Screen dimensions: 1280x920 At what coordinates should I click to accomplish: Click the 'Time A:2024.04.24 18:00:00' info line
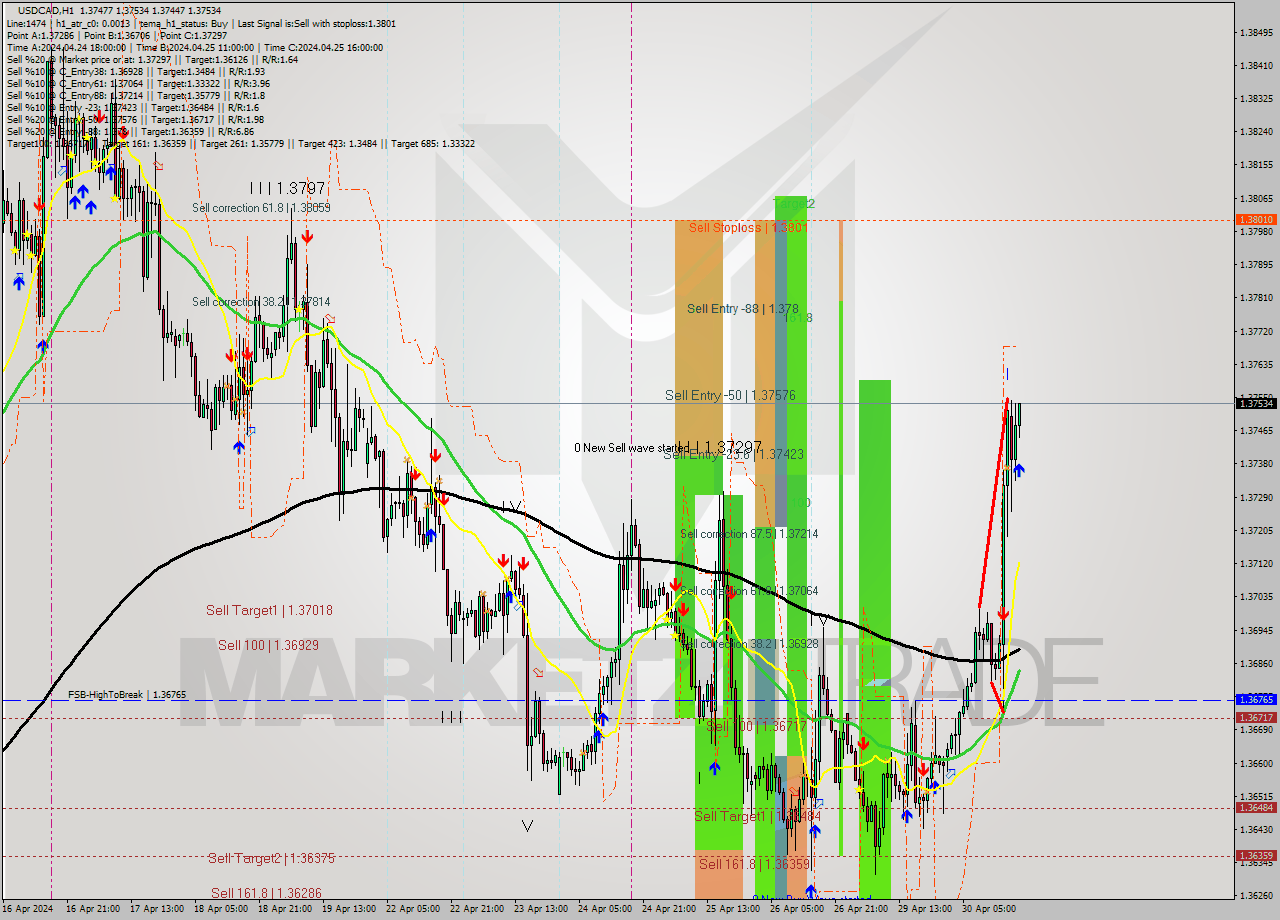(66, 47)
